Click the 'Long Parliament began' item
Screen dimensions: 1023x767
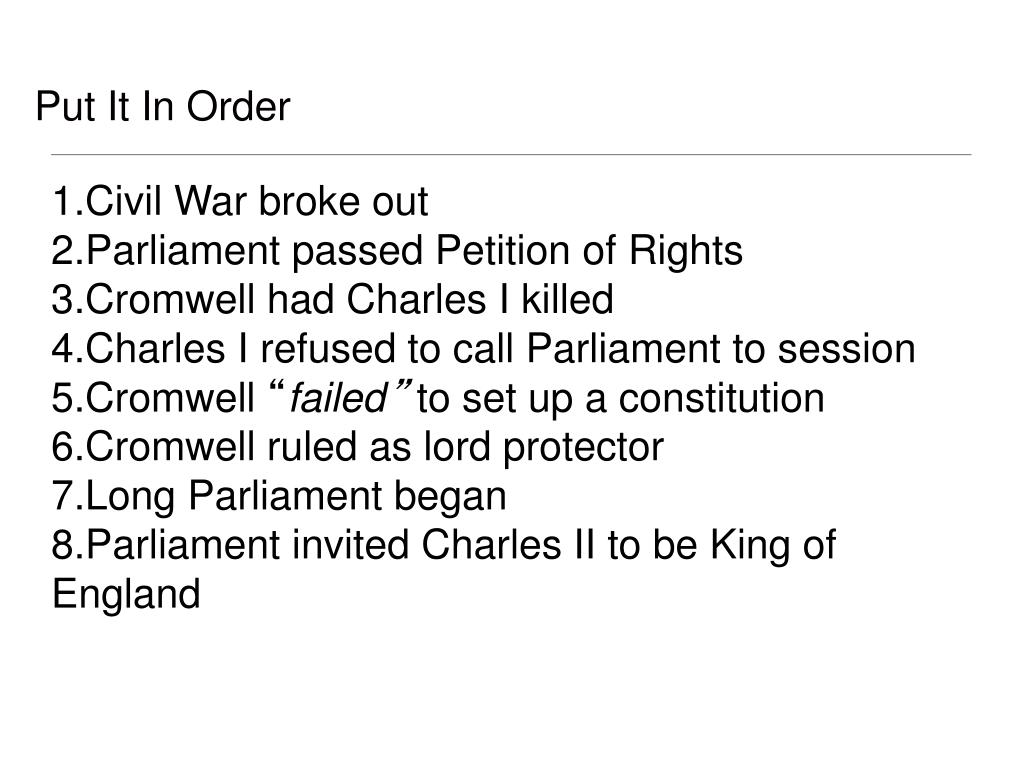point(279,496)
